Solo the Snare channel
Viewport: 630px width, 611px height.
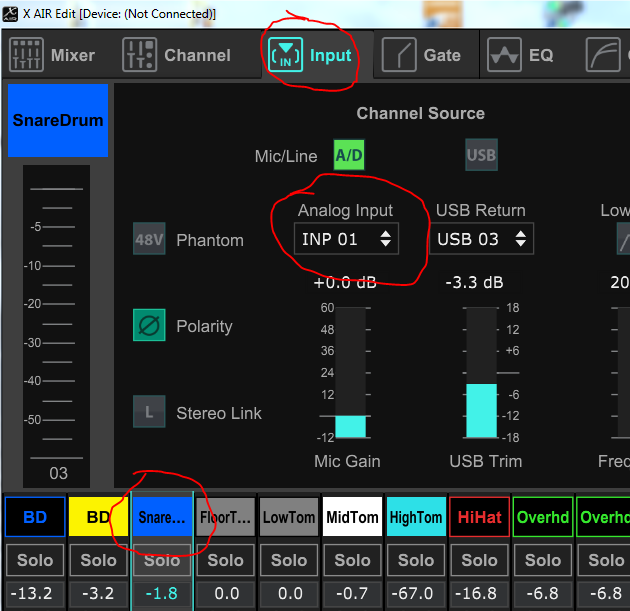tap(162, 560)
